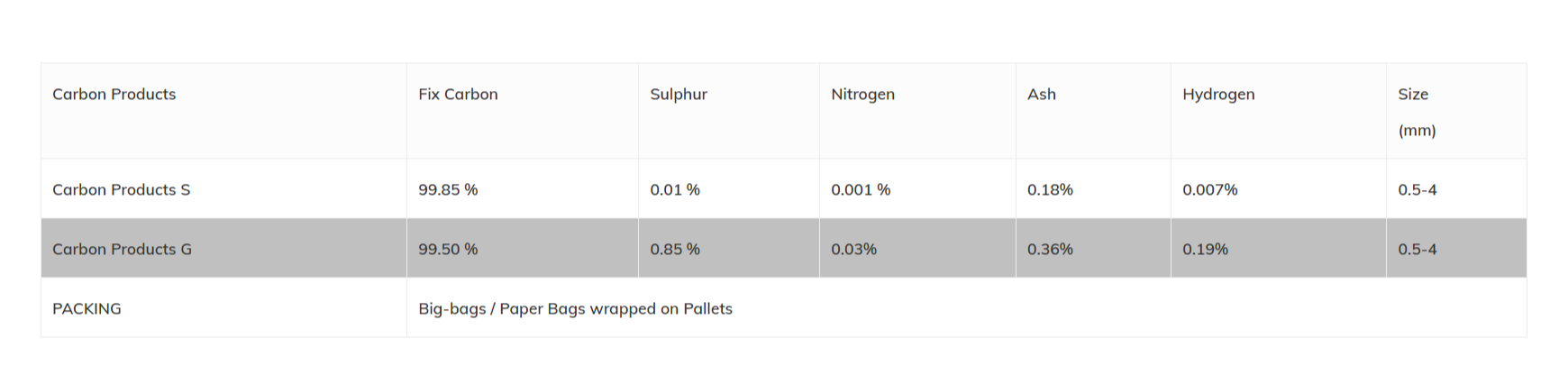Image resolution: width=1568 pixels, height=384 pixels.
Task: Select the Big-bags / Paper Bags packing text
Action: (575, 309)
